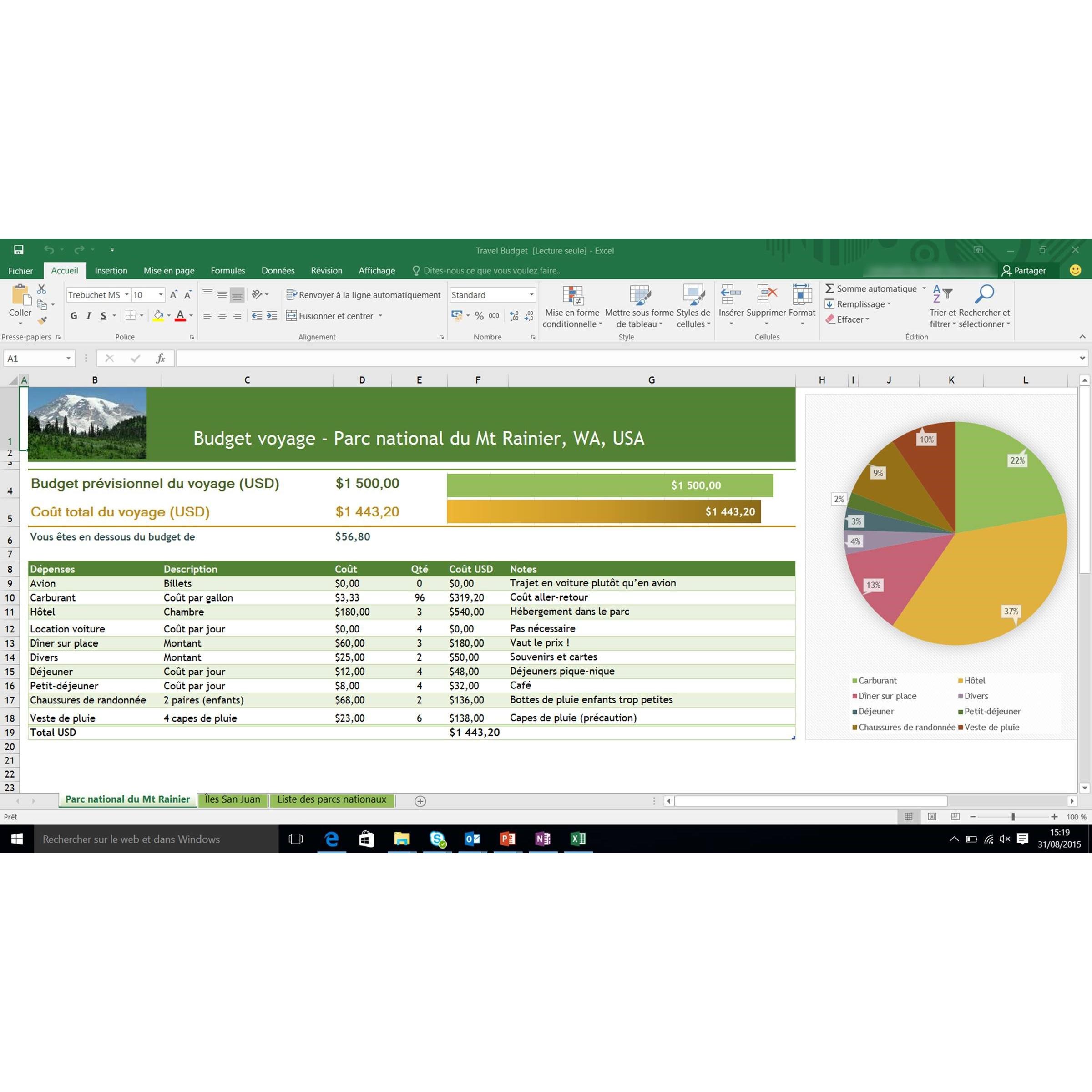Screen dimensions: 1092x1092
Task: Open the Formules ribbon tab
Action: tap(228, 271)
